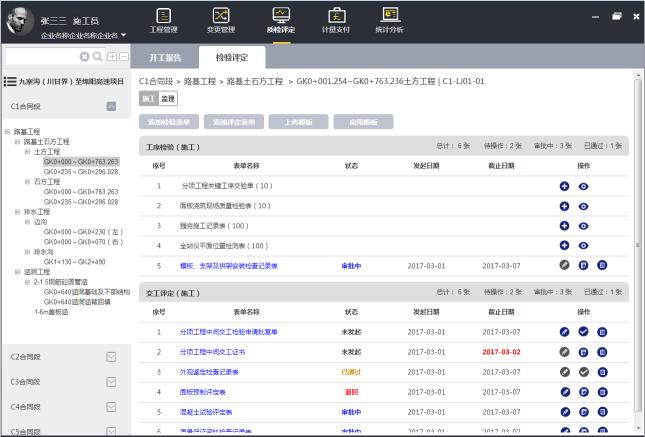Image resolution: width=645 pixels, height=437 pixels.
Task: Click the 上传模板 button
Action: (x=299, y=122)
